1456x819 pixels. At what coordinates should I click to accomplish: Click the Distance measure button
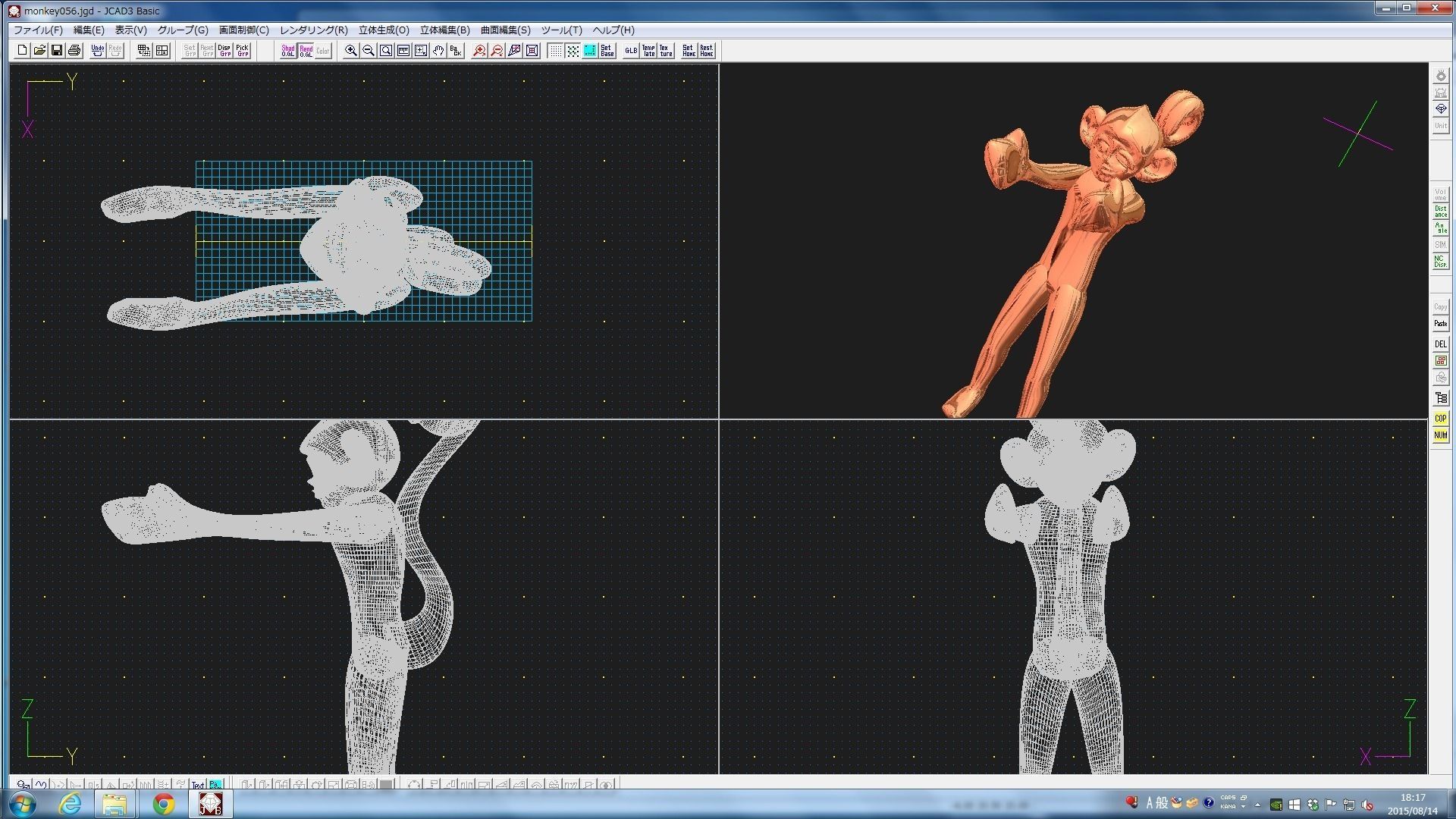click(x=1440, y=212)
